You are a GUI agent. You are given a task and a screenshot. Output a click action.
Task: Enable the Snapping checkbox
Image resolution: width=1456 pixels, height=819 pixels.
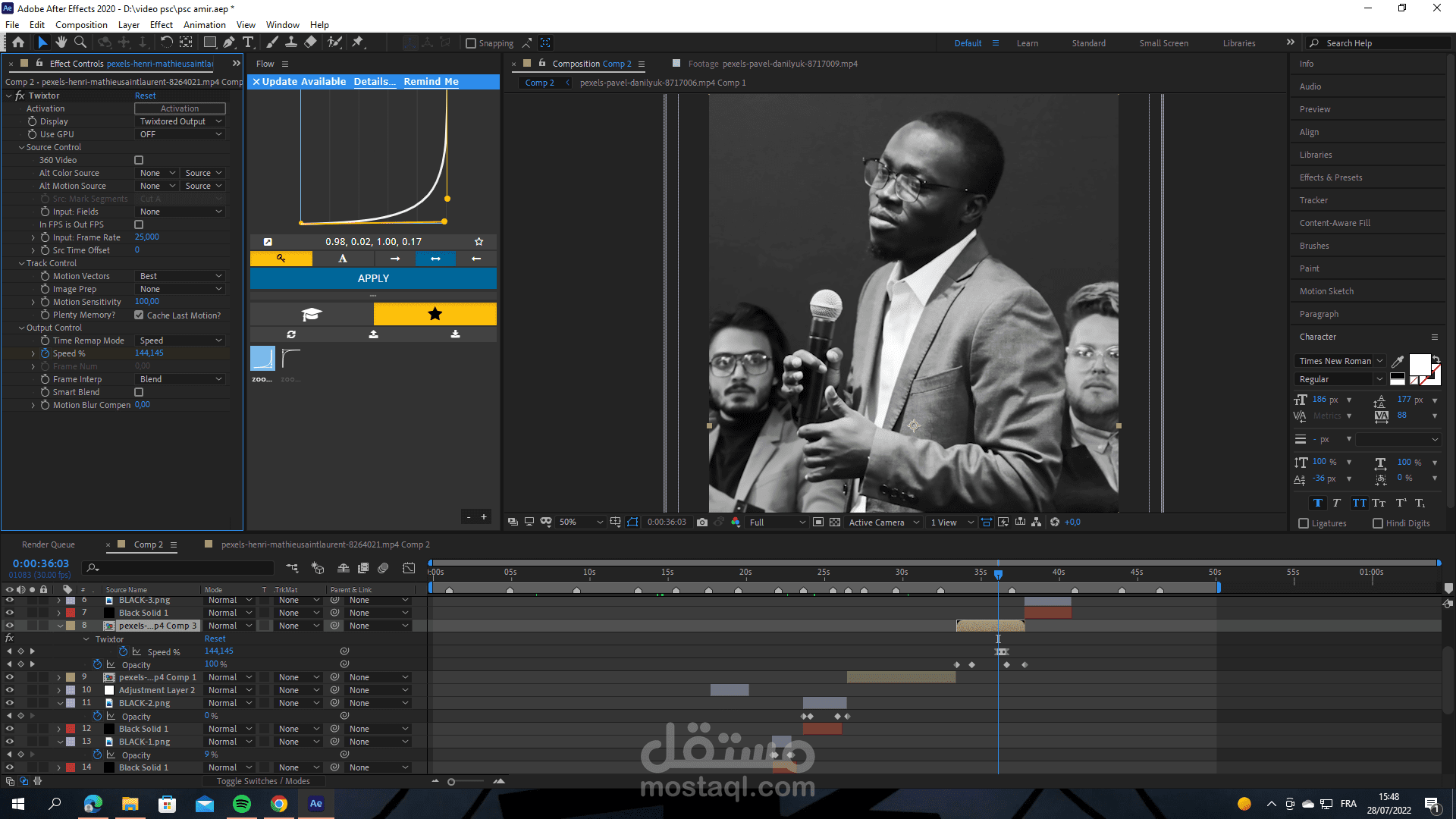tap(471, 43)
